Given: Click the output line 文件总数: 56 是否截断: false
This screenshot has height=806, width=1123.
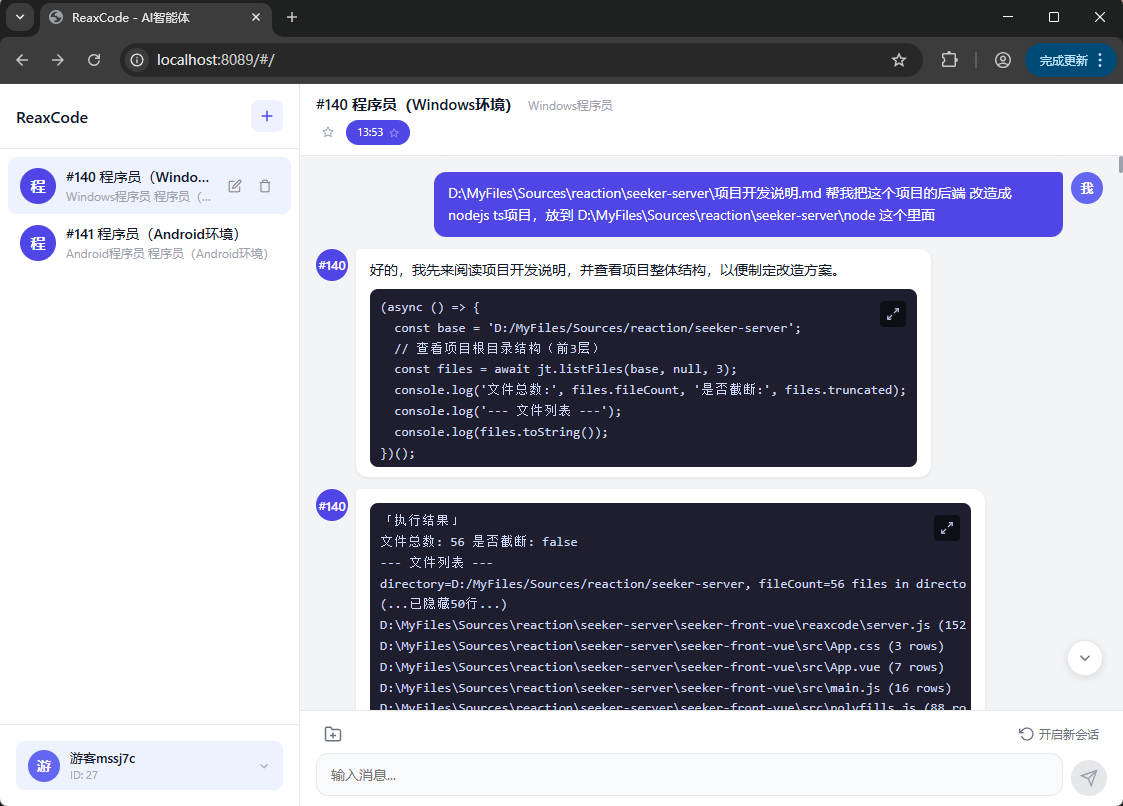Looking at the screenshot, I should [x=478, y=542].
